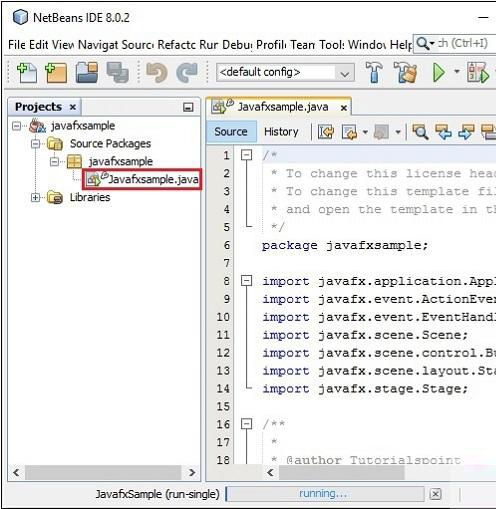Select Javafxsample.java in project tree
The width and height of the screenshot is (496, 509).
coord(142,180)
